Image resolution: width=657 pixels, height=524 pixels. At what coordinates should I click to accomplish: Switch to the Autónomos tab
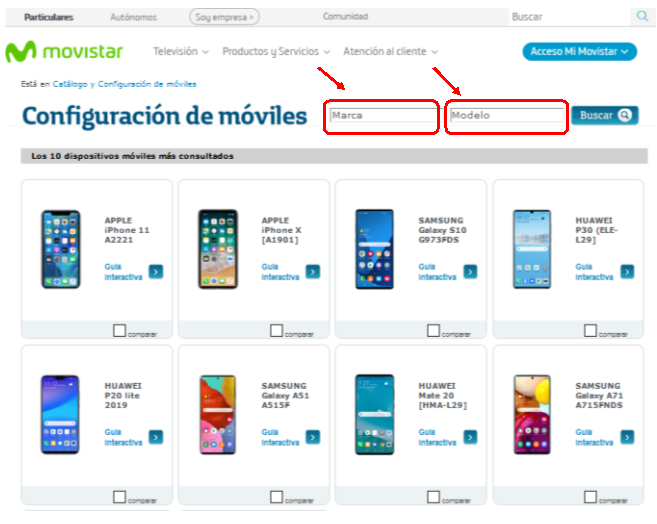[x=133, y=17]
